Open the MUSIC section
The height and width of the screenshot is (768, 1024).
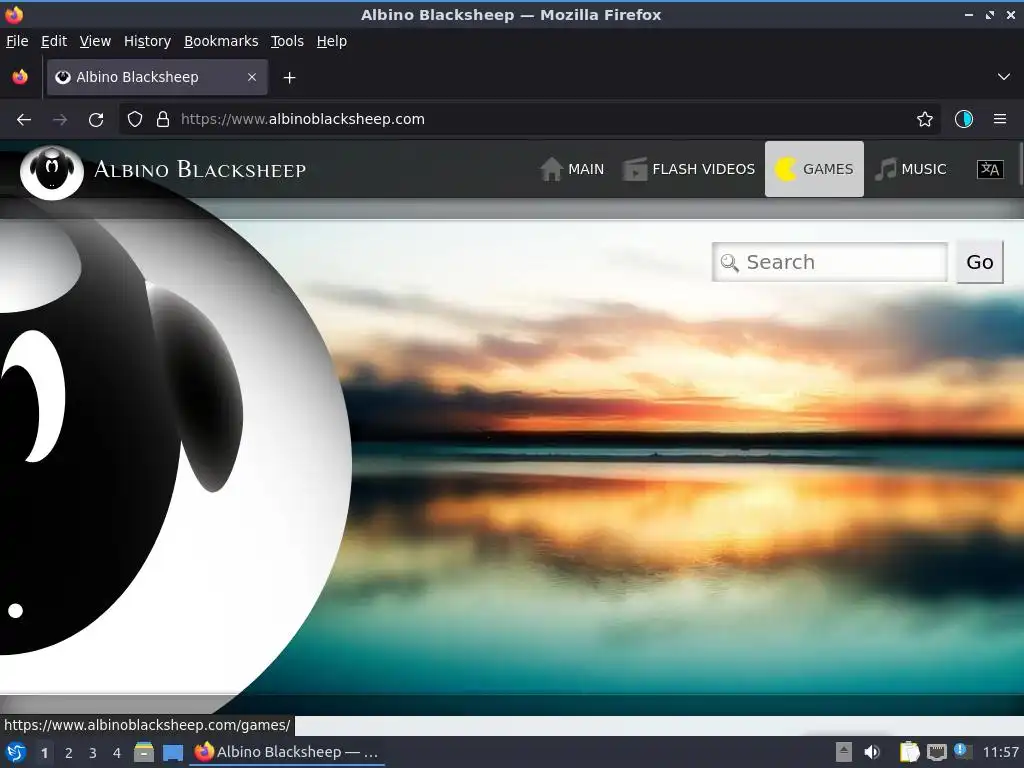[910, 169]
